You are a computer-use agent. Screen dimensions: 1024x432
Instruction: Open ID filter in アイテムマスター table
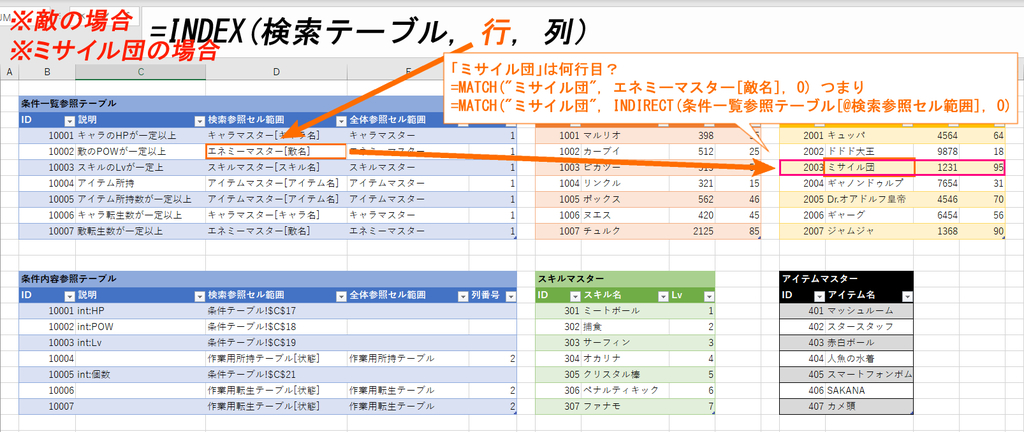pos(819,296)
